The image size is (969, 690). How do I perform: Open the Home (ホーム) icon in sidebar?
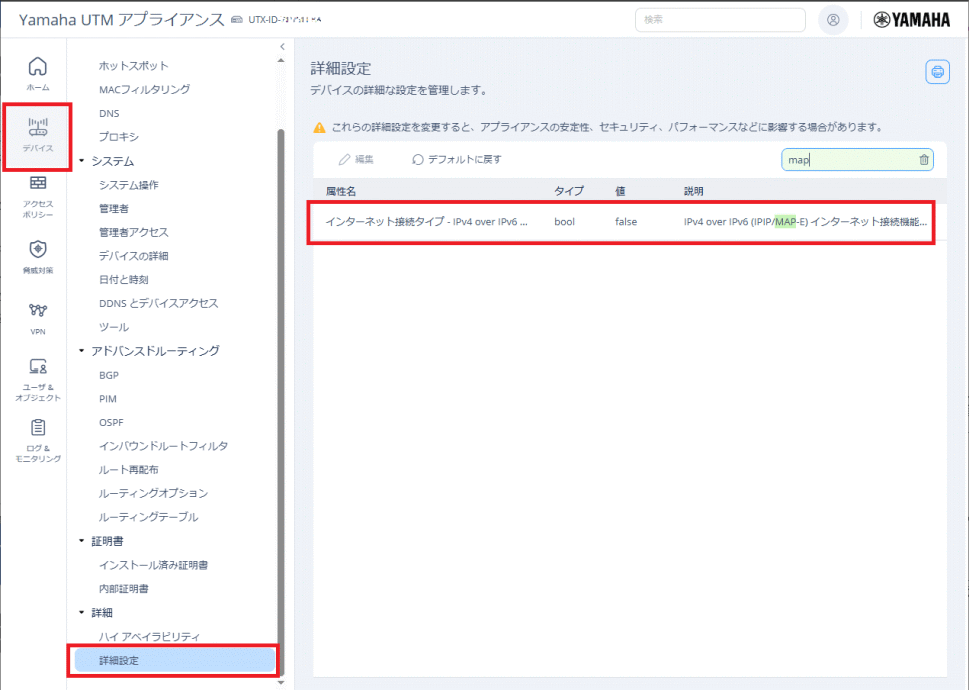(37, 68)
